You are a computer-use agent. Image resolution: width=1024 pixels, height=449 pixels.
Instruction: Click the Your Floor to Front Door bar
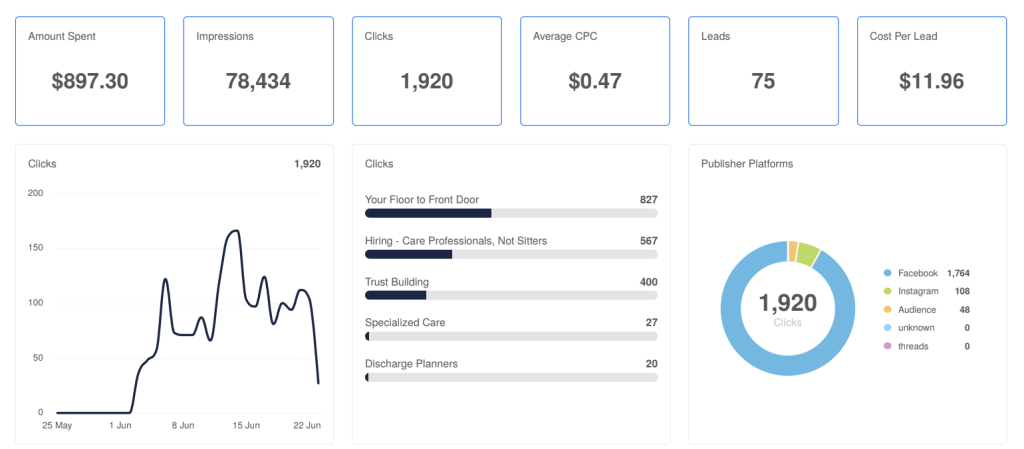point(511,213)
